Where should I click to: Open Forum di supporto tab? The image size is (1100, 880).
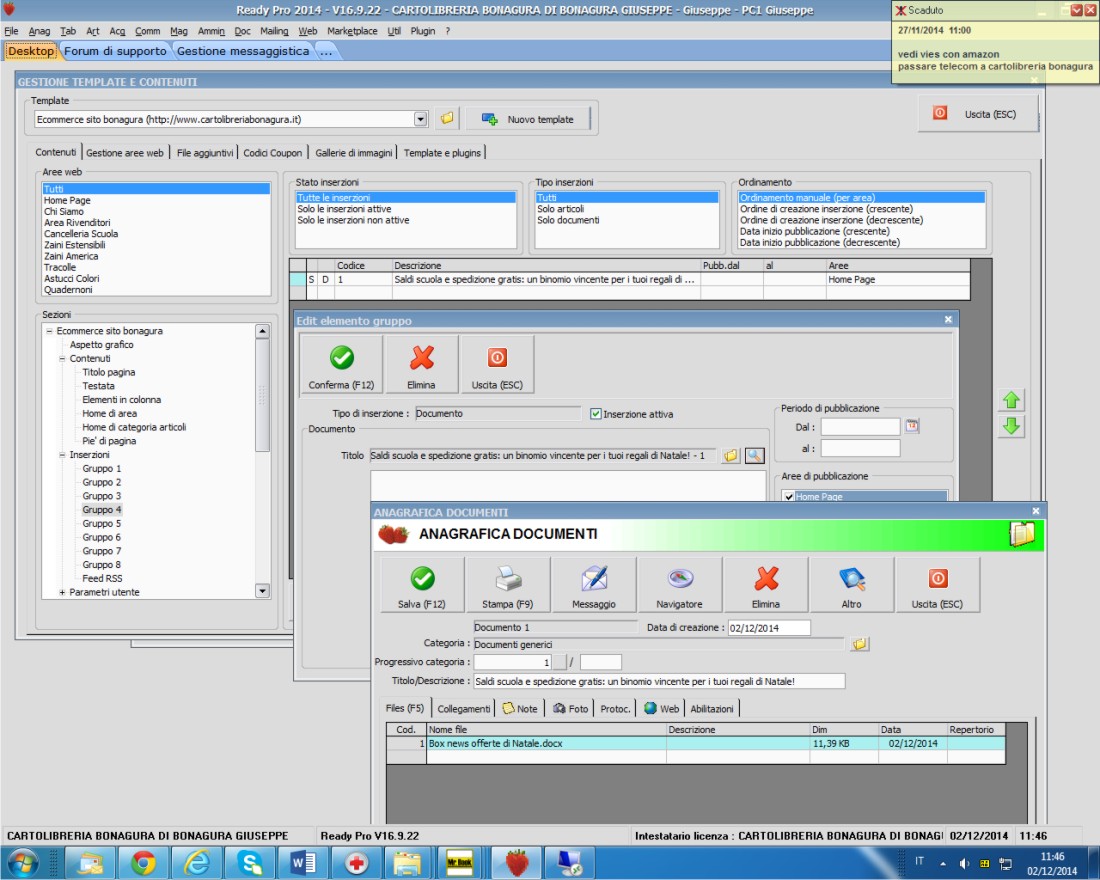[x=115, y=51]
